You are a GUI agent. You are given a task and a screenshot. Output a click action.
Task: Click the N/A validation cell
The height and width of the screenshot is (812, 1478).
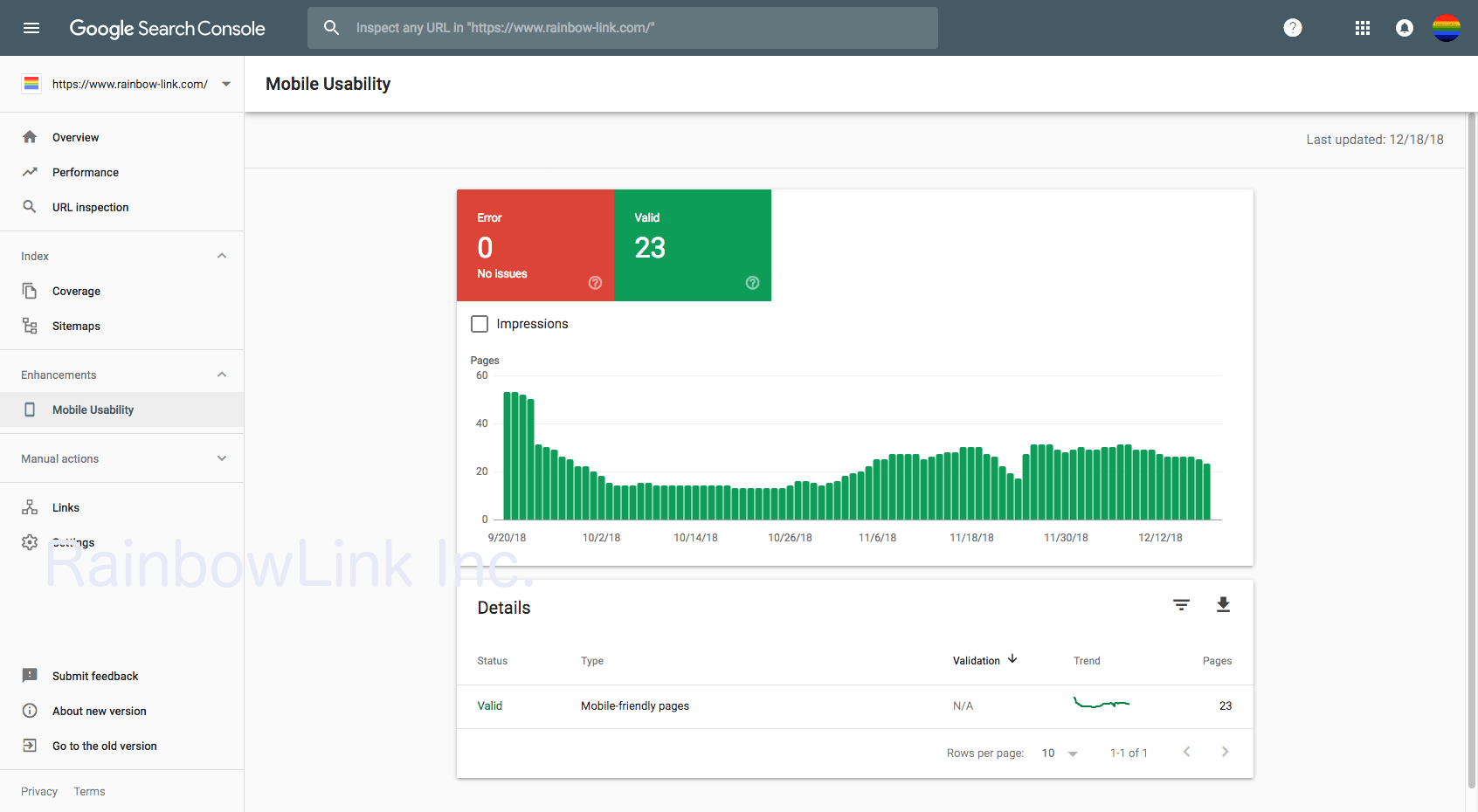tap(963, 705)
